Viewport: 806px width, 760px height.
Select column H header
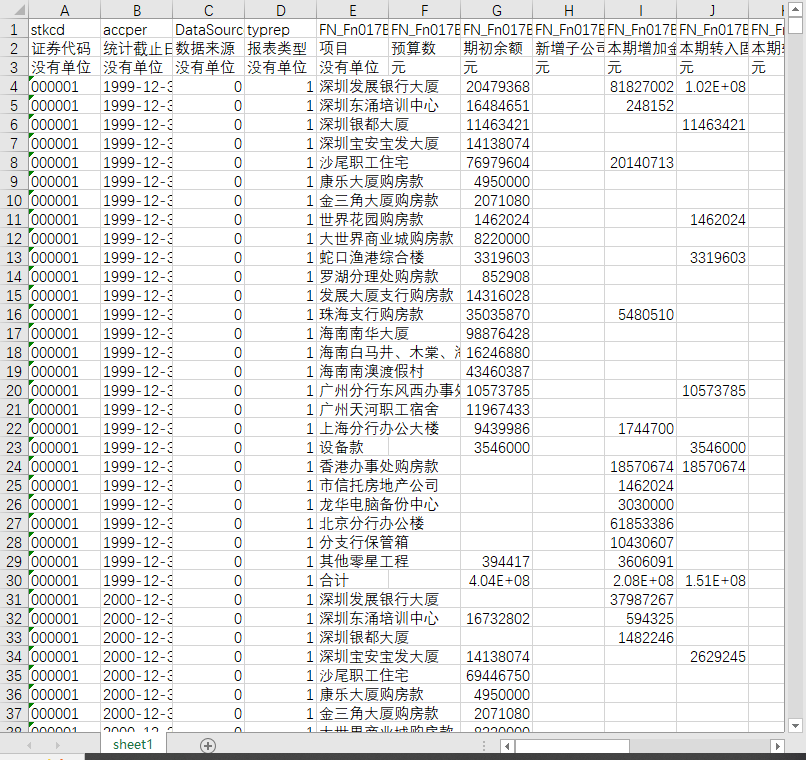(x=568, y=10)
